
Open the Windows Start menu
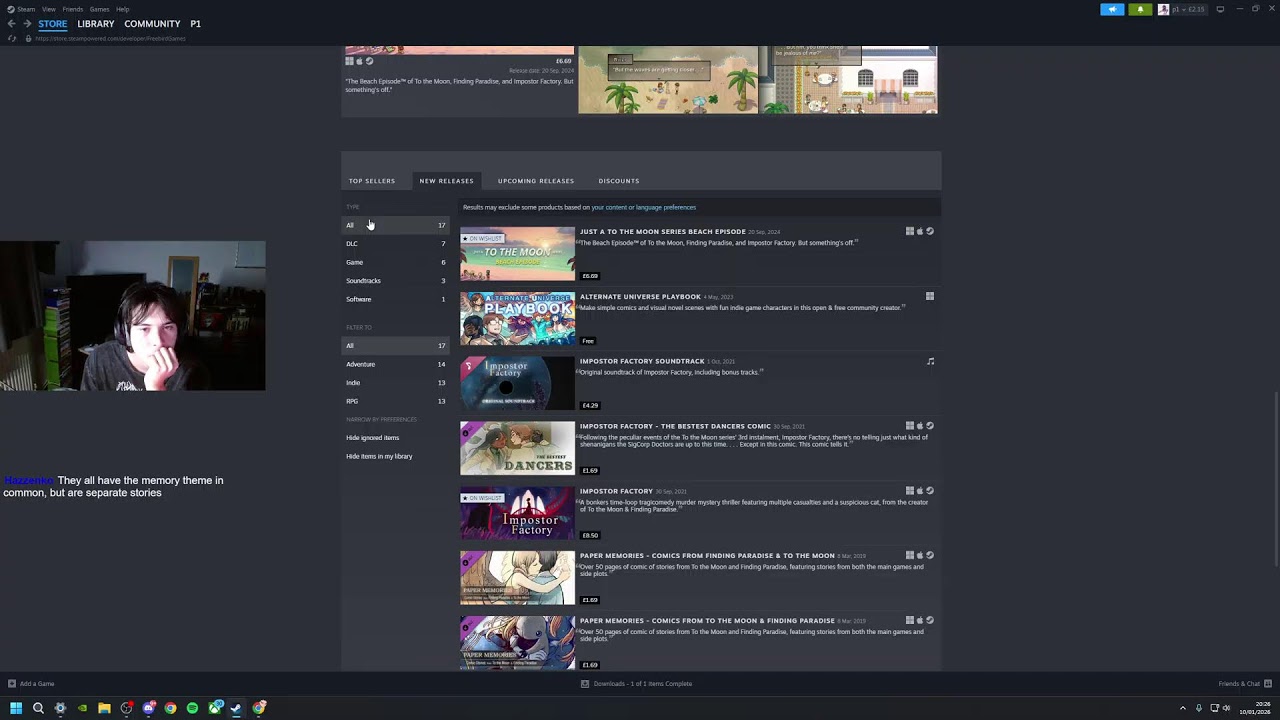pos(16,708)
